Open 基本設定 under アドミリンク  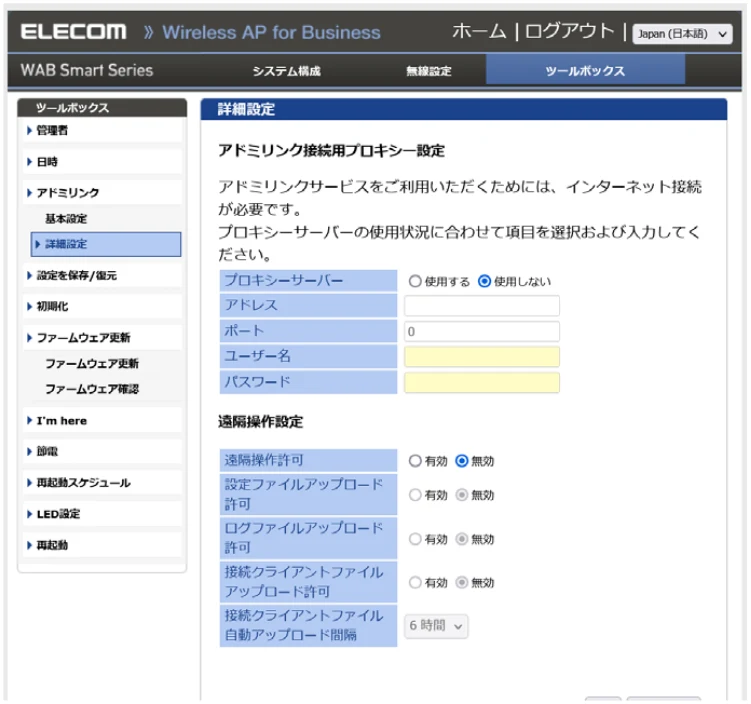(x=66, y=219)
